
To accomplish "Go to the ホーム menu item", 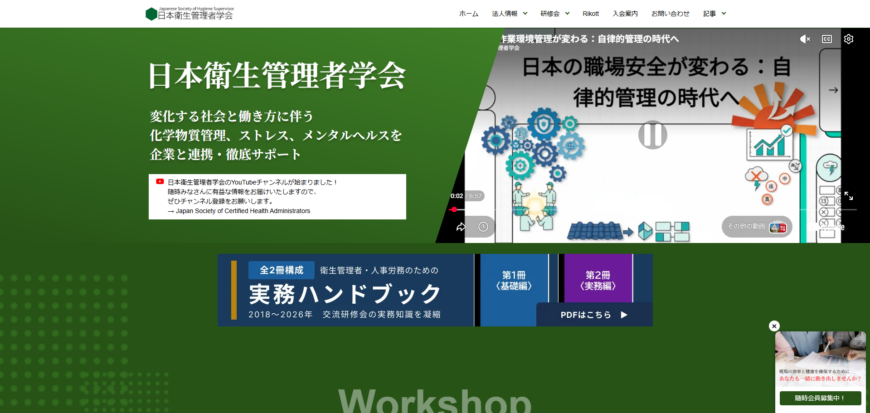I will 468,14.
